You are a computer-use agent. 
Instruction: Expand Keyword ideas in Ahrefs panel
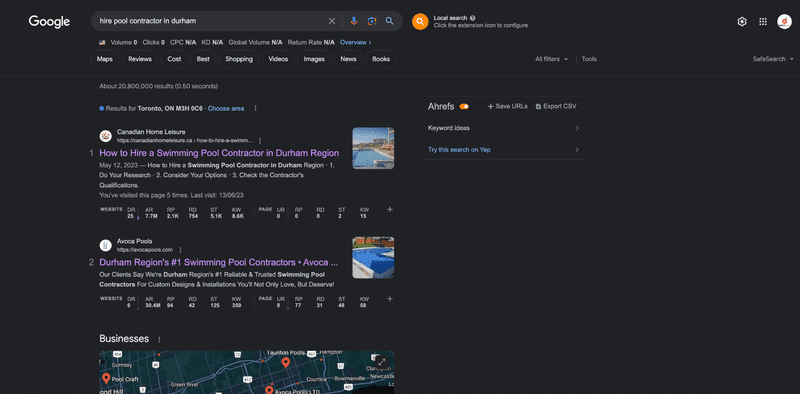point(504,128)
